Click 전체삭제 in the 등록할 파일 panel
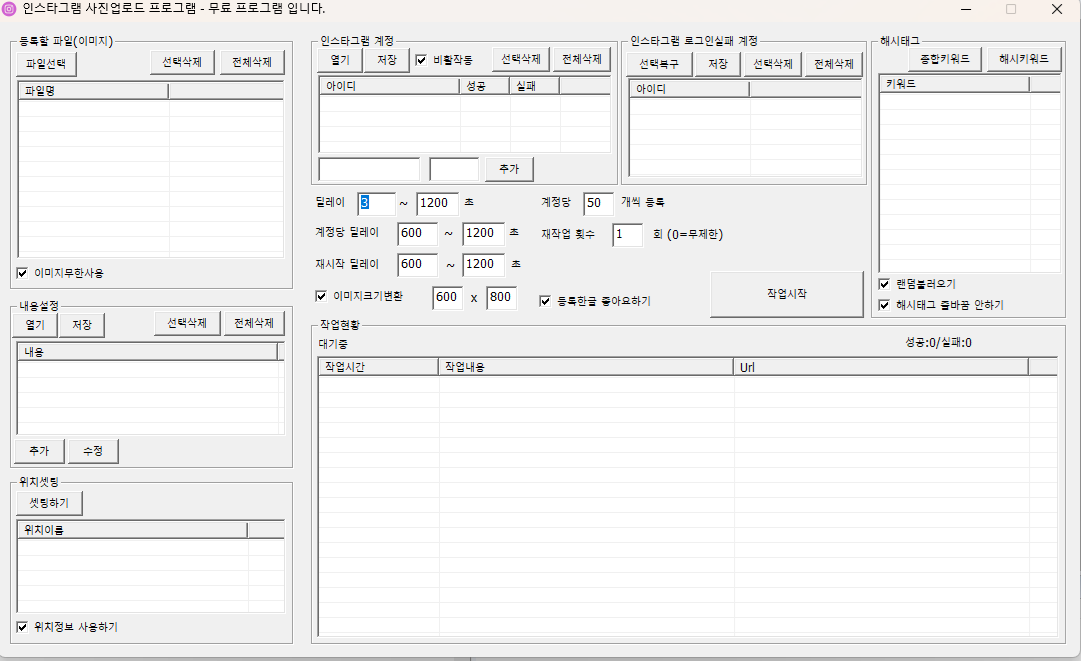 pyautogui.click(x=252, y=62)
